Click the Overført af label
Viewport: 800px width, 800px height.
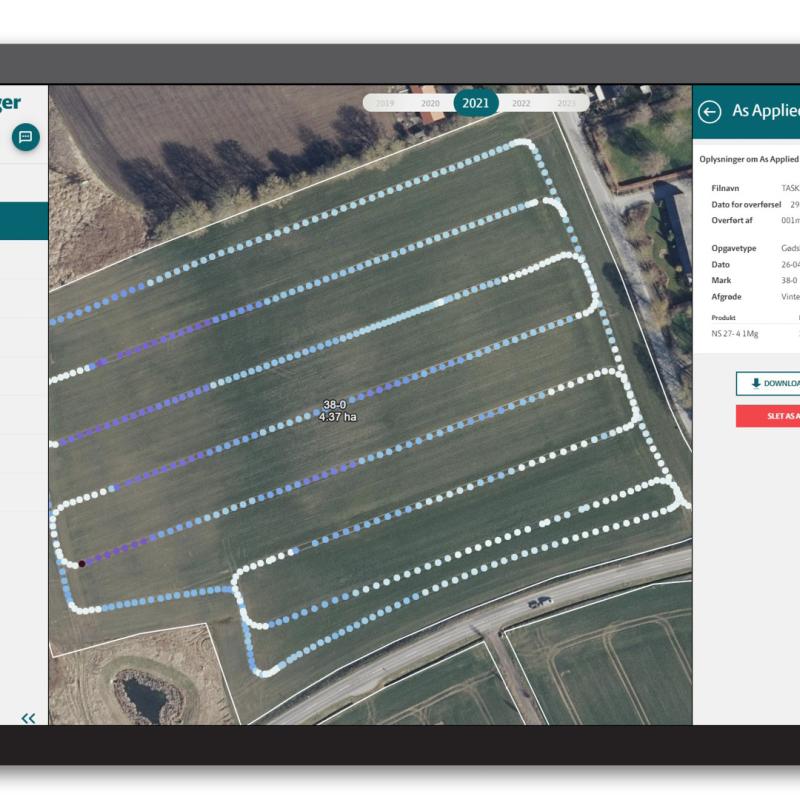732,220
